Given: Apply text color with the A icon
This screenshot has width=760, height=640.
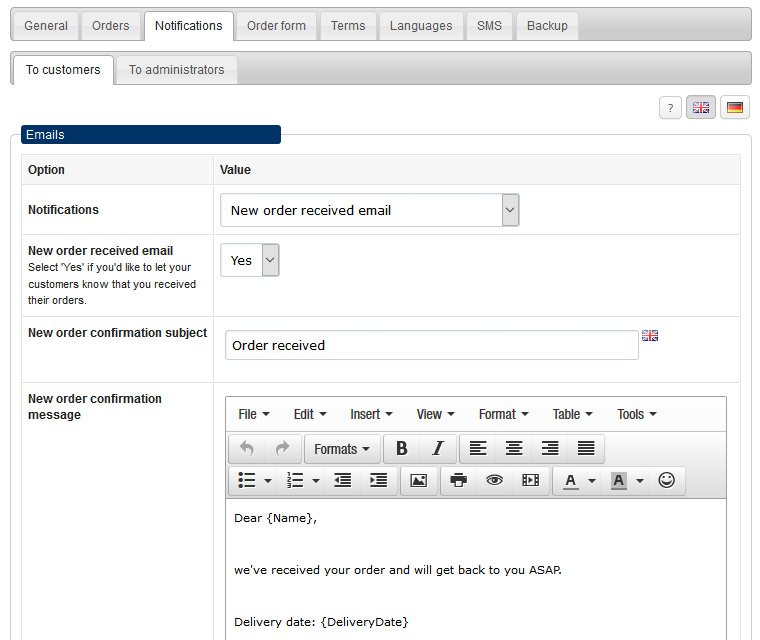Looking at the screenshot, I should tap(570, 480).
